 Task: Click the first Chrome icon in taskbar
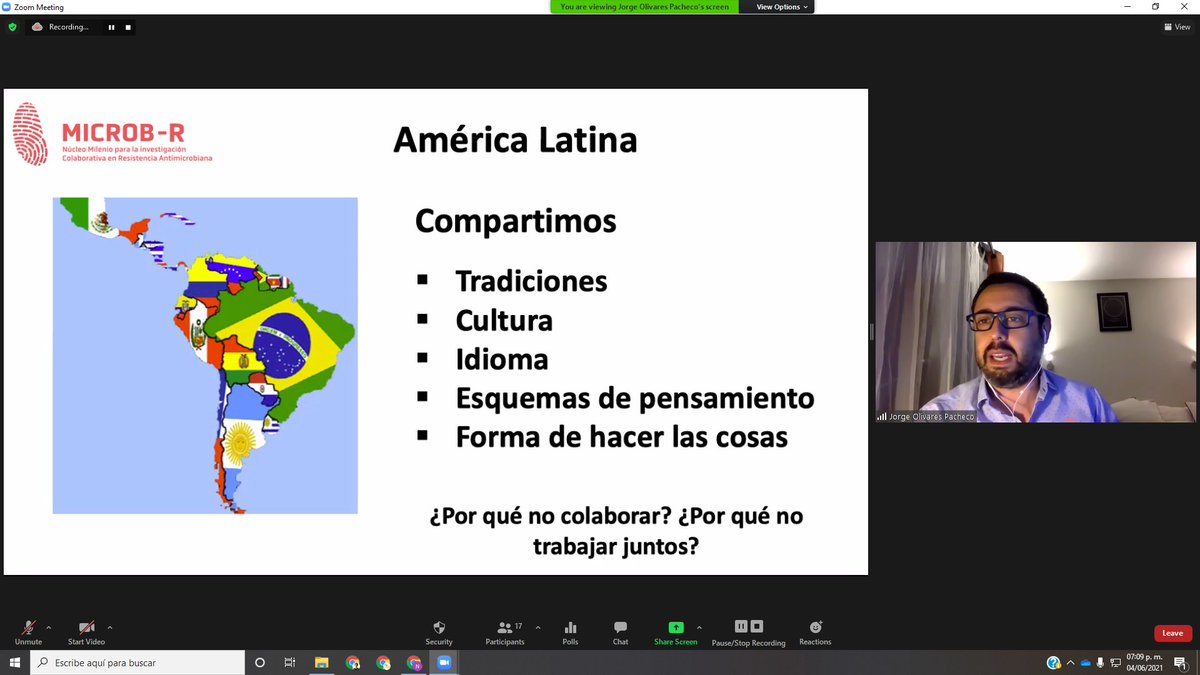point(353,662)
